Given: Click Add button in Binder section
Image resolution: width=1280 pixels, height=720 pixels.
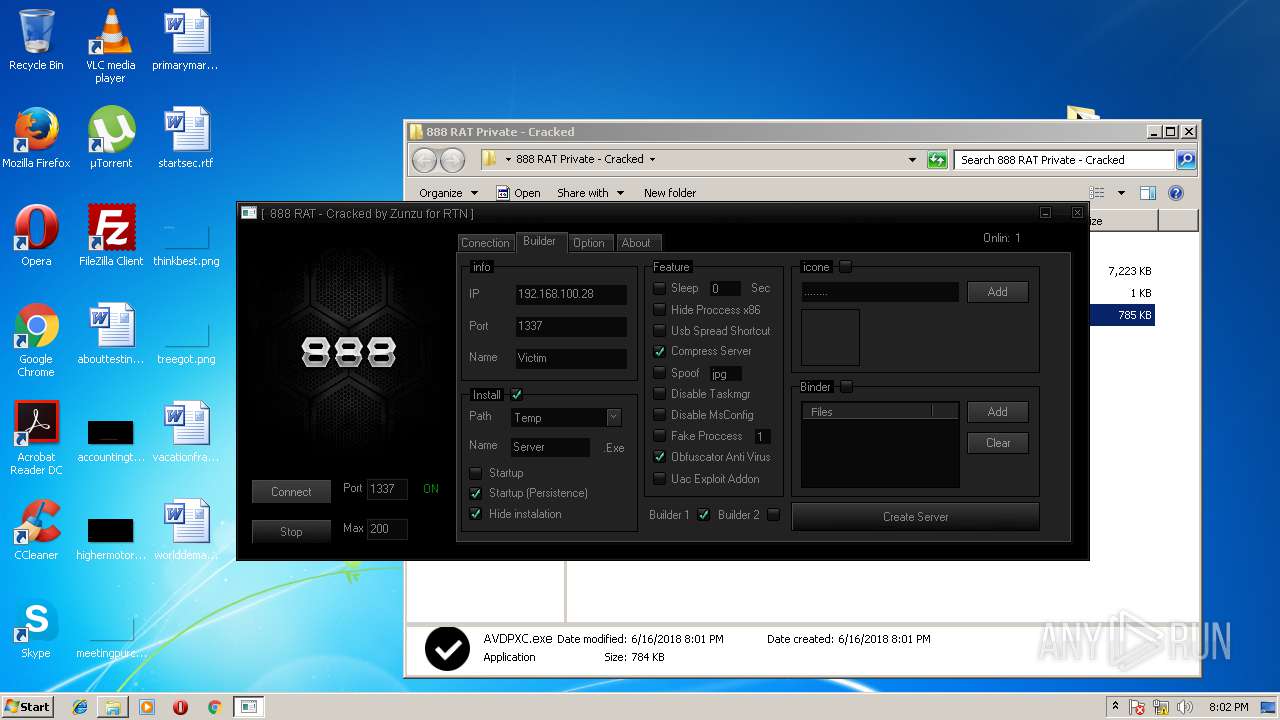Looking at the screenshot, I should coord(997,412).
